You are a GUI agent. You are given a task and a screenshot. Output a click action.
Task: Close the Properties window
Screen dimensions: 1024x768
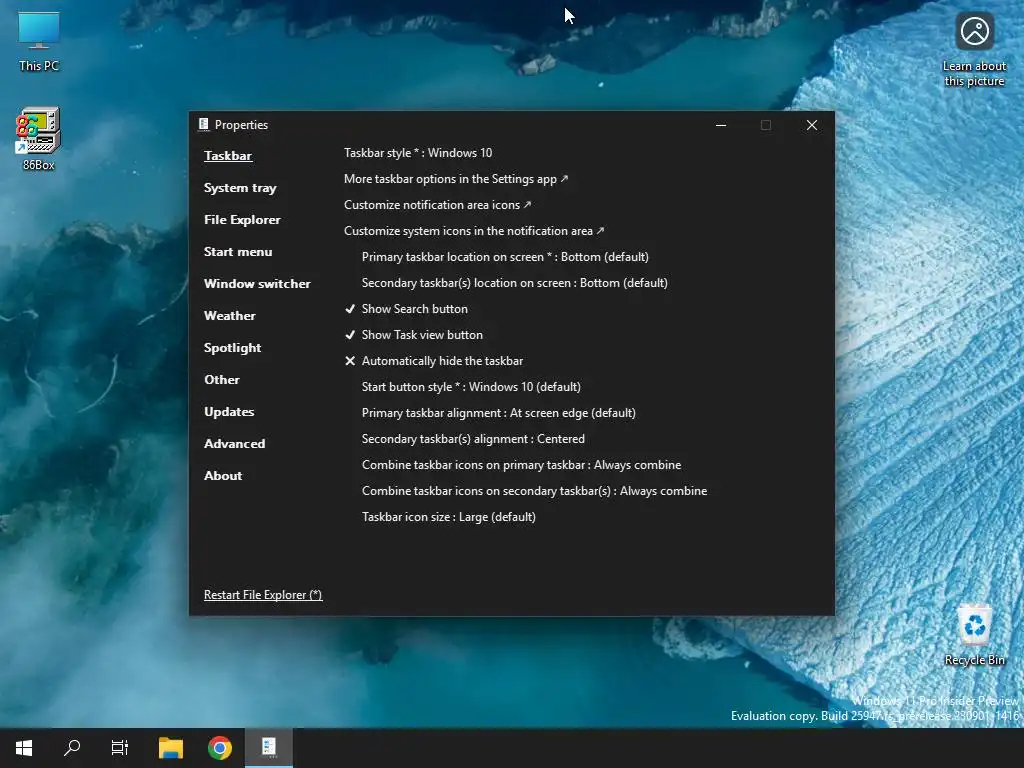pos(812,125)
